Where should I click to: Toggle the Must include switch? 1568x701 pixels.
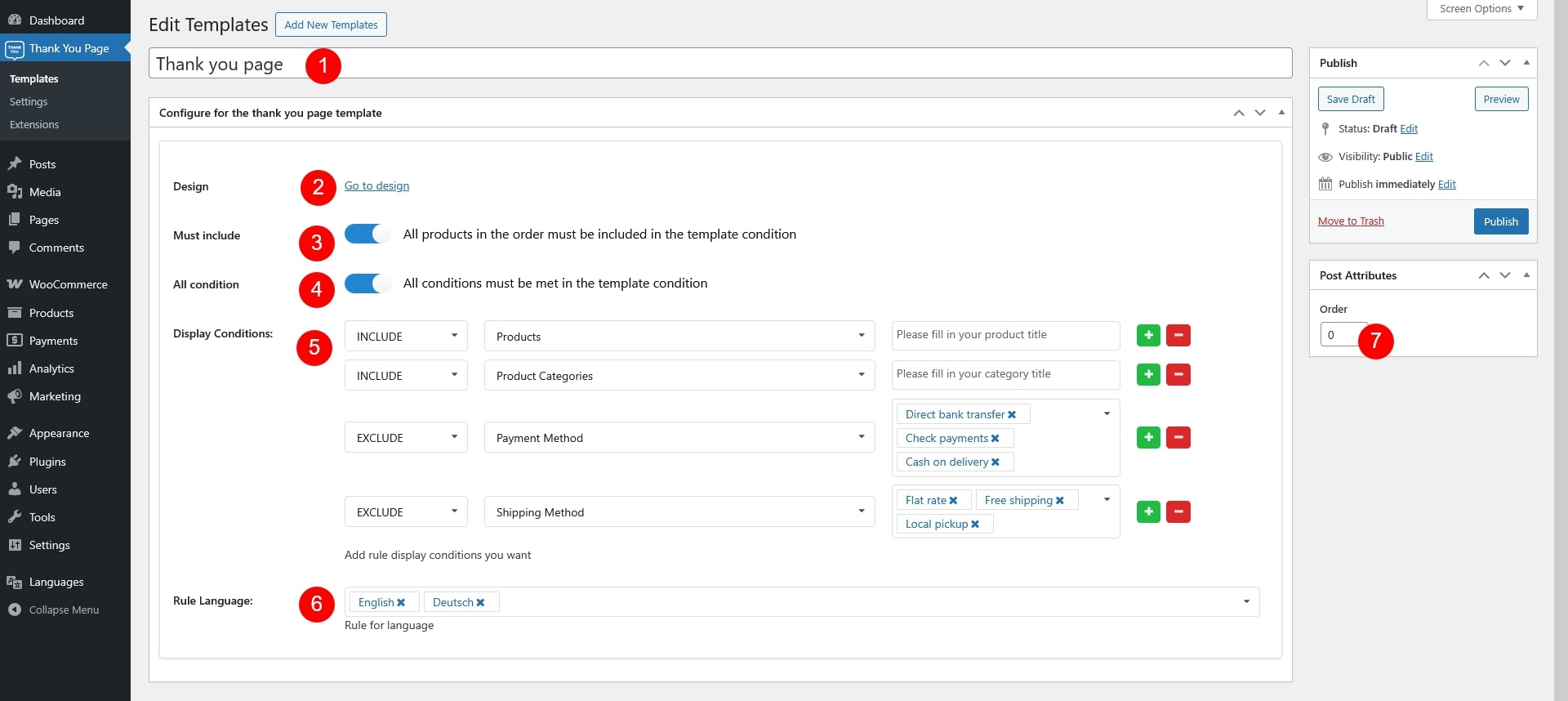pyautogui.click(x=367, y=234)
